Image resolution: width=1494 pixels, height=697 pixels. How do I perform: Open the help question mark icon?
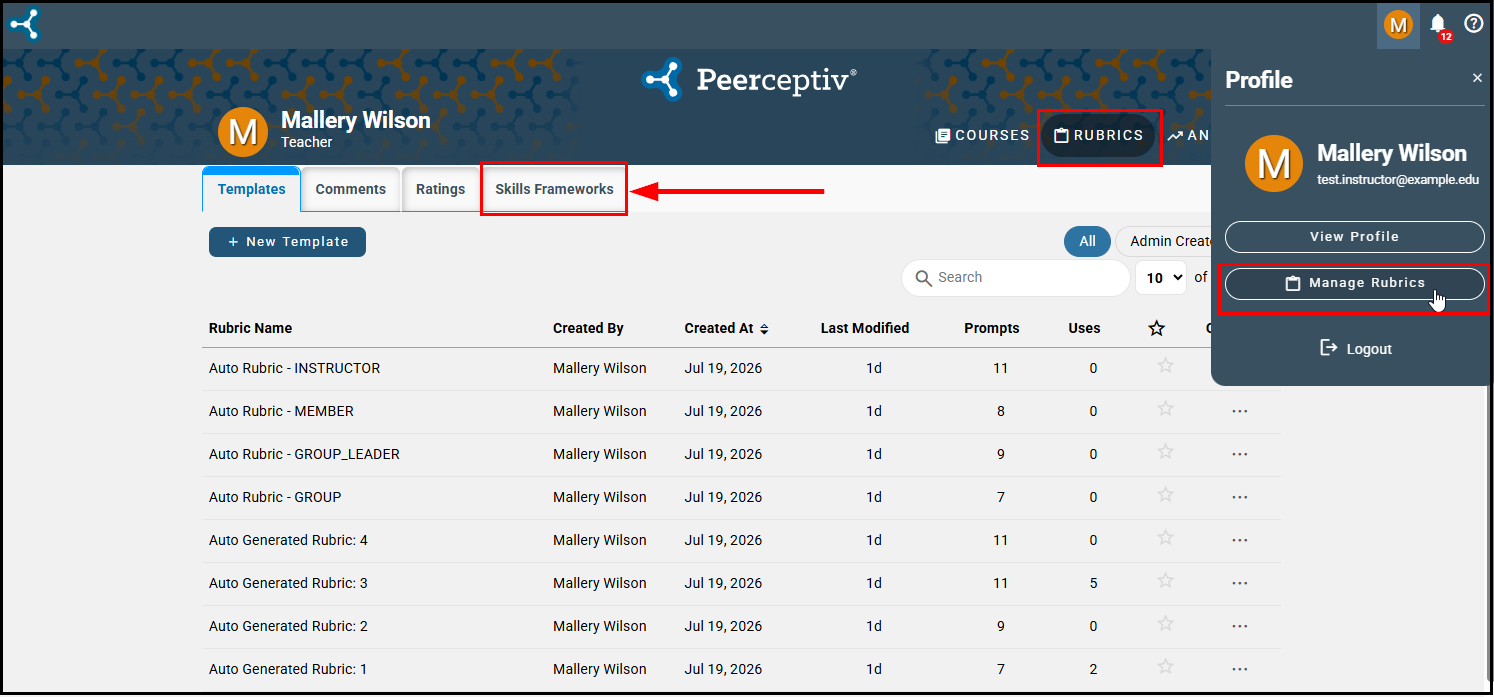coord(1473,23)
